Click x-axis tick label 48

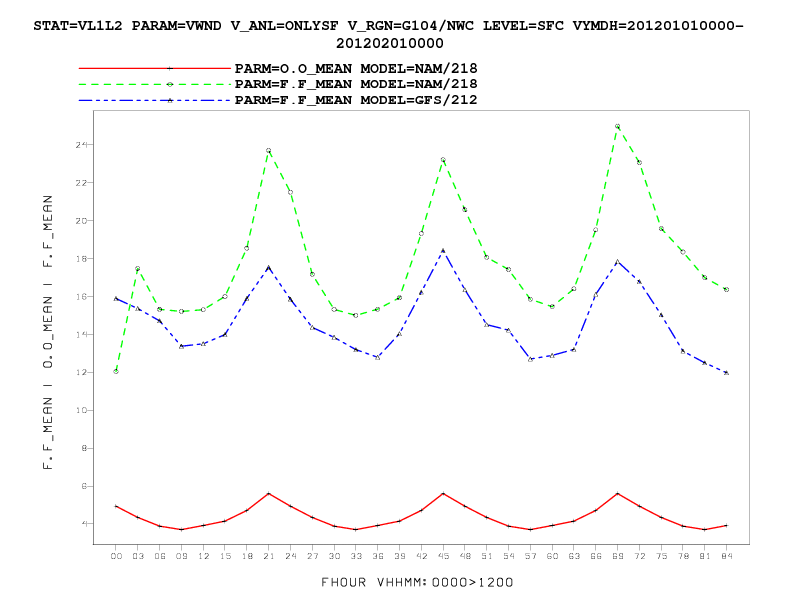coord(465,556)
